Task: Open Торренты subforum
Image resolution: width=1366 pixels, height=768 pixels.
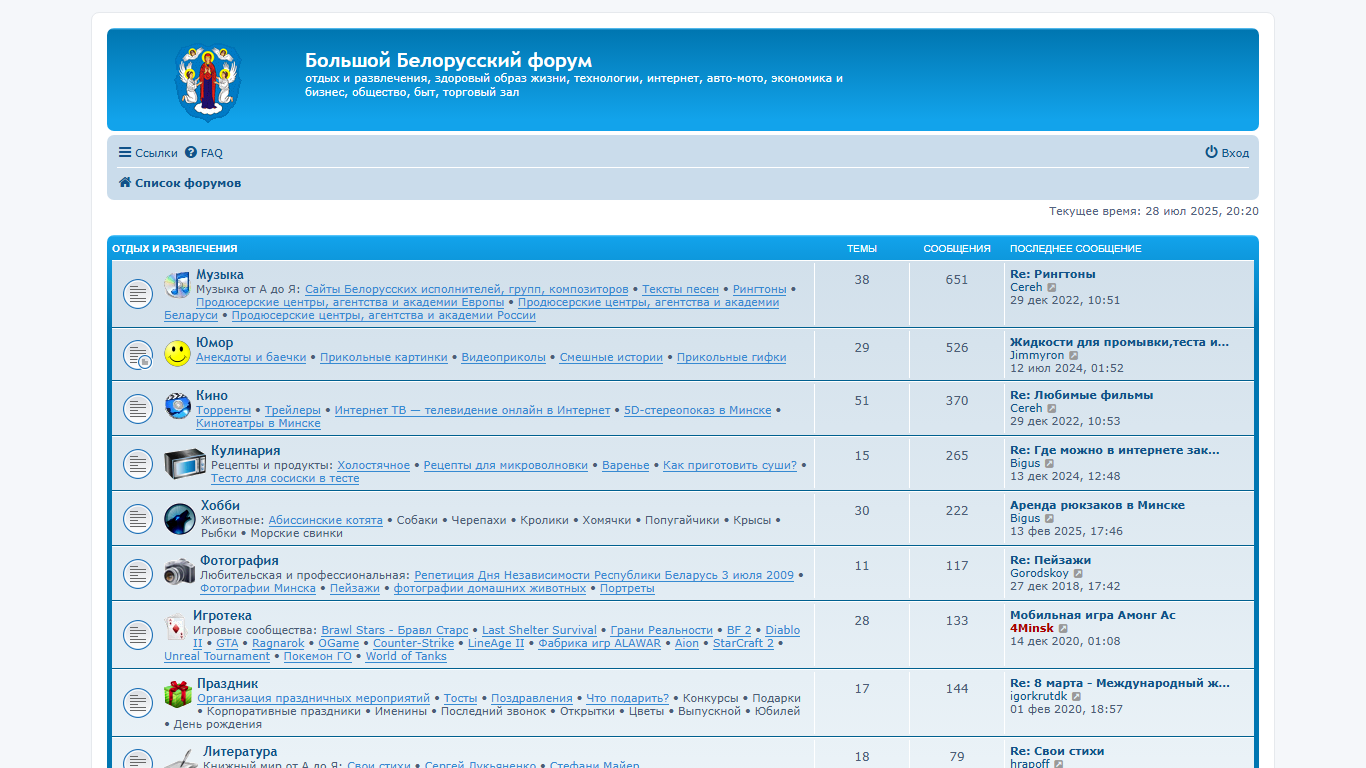Action: (x=224, y=410)
